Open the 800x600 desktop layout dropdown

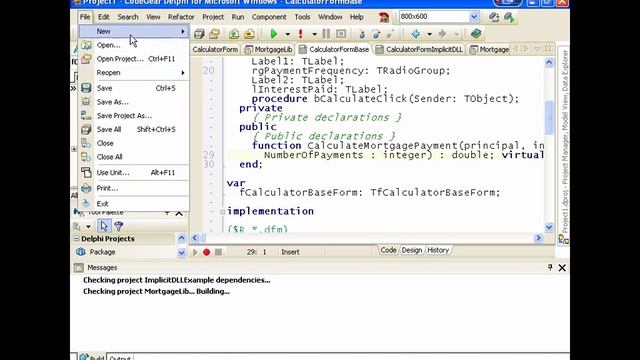pos(473,17)
